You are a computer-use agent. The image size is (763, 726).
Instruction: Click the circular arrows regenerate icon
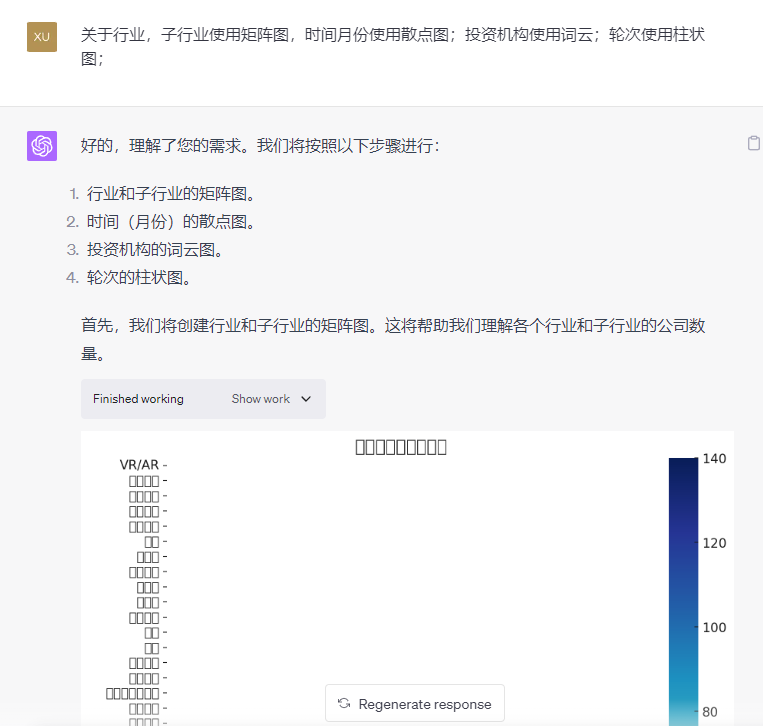(344, 704)
